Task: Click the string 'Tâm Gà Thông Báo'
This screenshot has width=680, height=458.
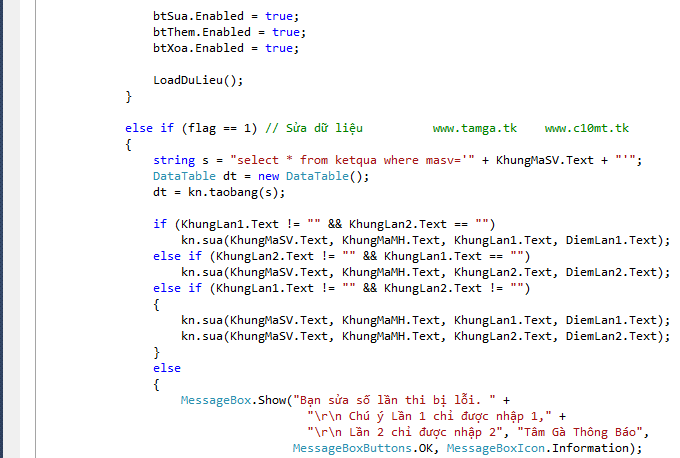Action: click(580, 432)
